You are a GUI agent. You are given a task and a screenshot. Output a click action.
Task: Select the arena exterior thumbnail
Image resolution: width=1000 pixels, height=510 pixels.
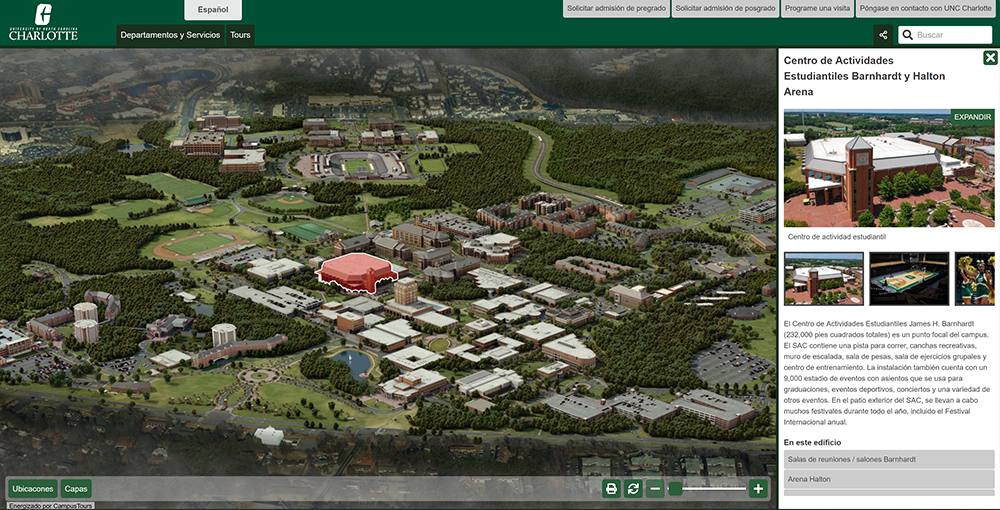(823, 279)
